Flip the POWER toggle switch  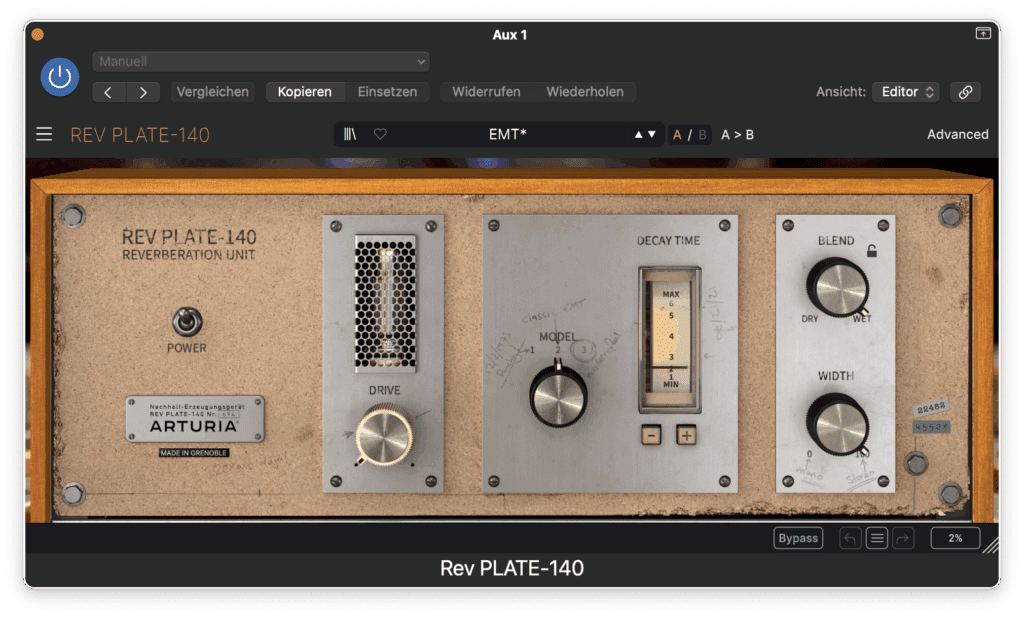click(x=186, y=321)
